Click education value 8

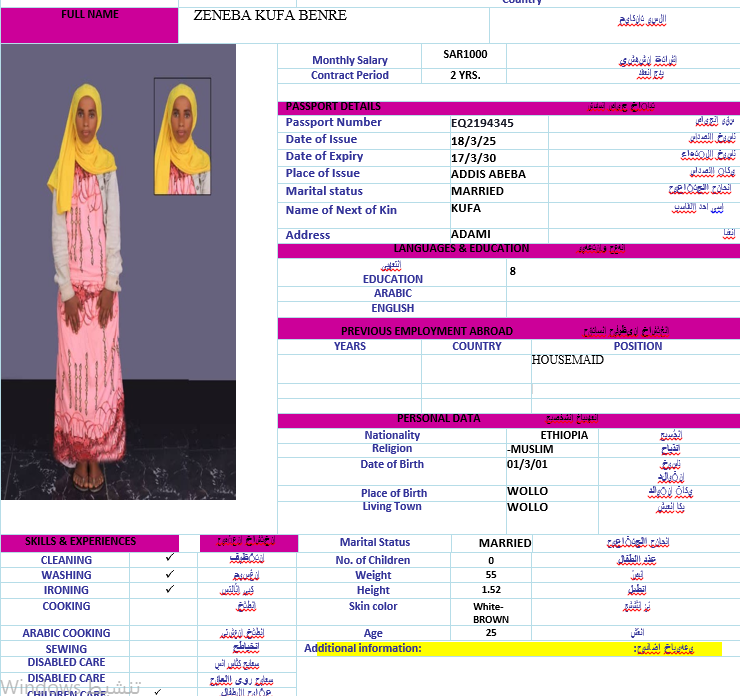click(x=513, y=271)
